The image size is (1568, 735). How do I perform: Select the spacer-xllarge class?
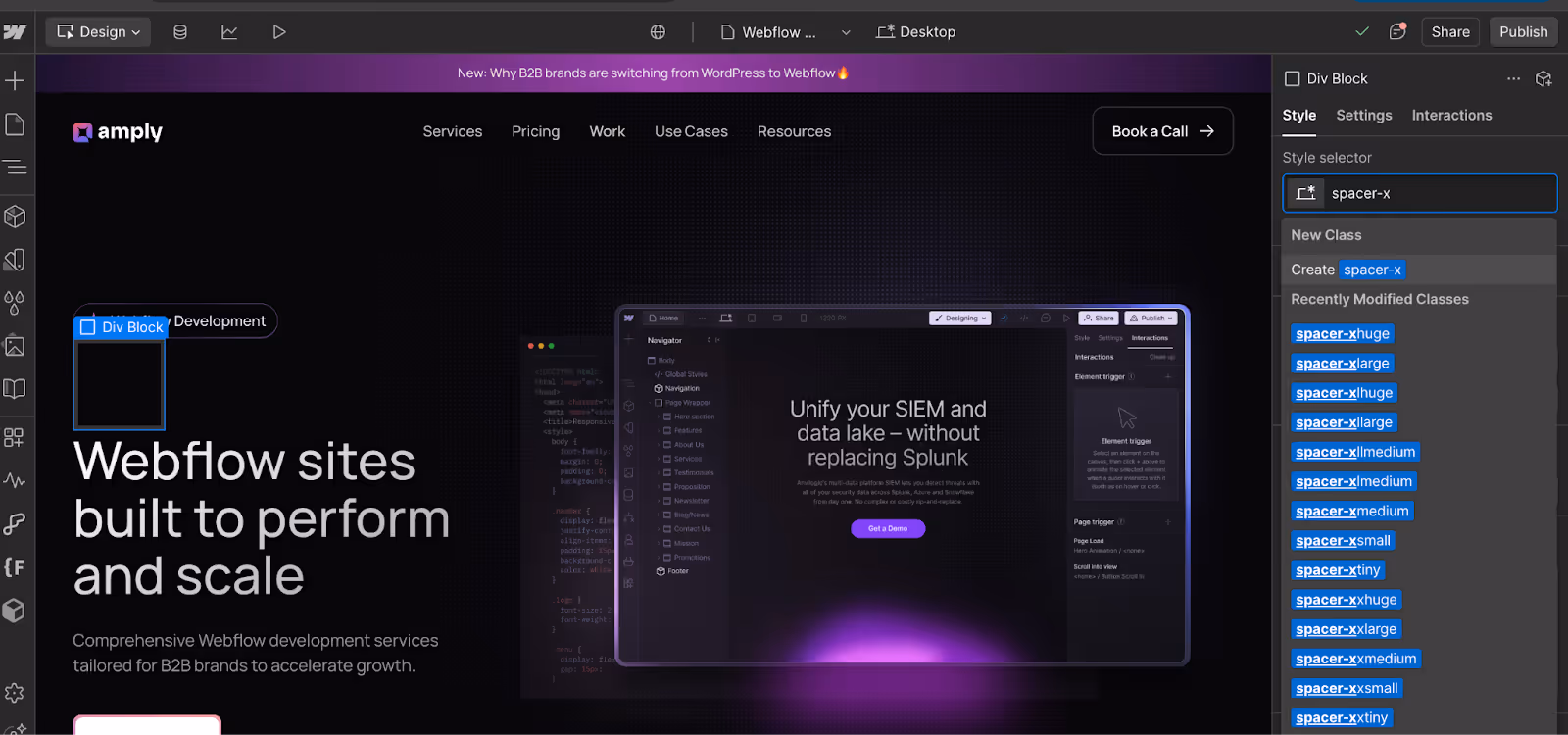[x=1344, y=422]
